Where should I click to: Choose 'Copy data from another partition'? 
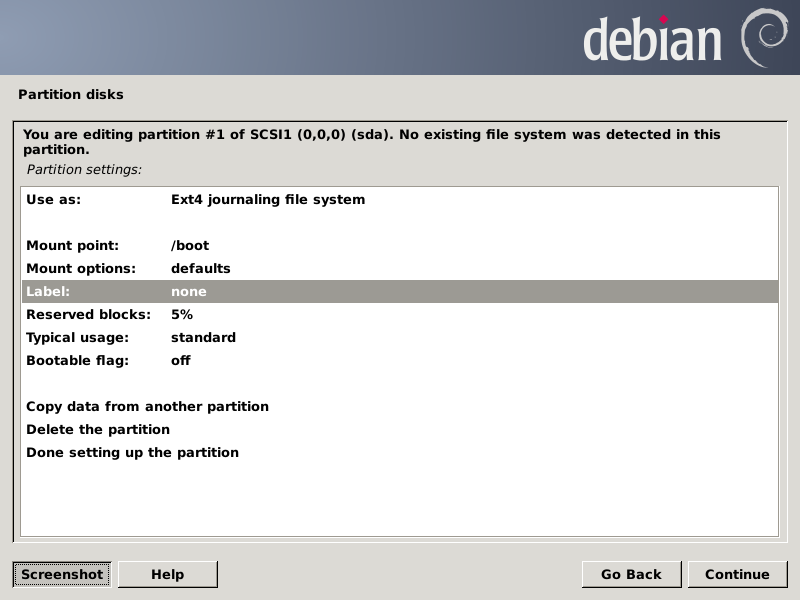pos(147,406)
